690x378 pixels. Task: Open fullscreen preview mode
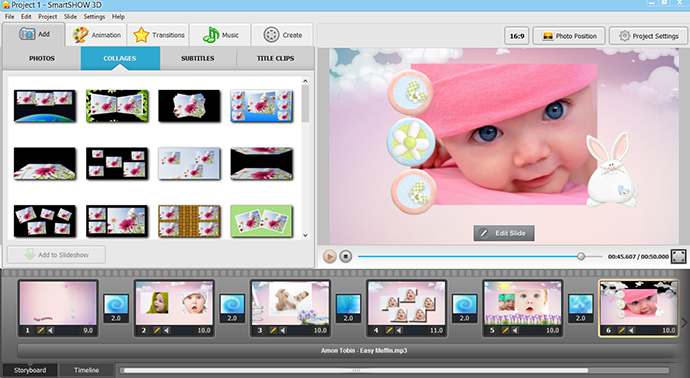coord(678,256)
